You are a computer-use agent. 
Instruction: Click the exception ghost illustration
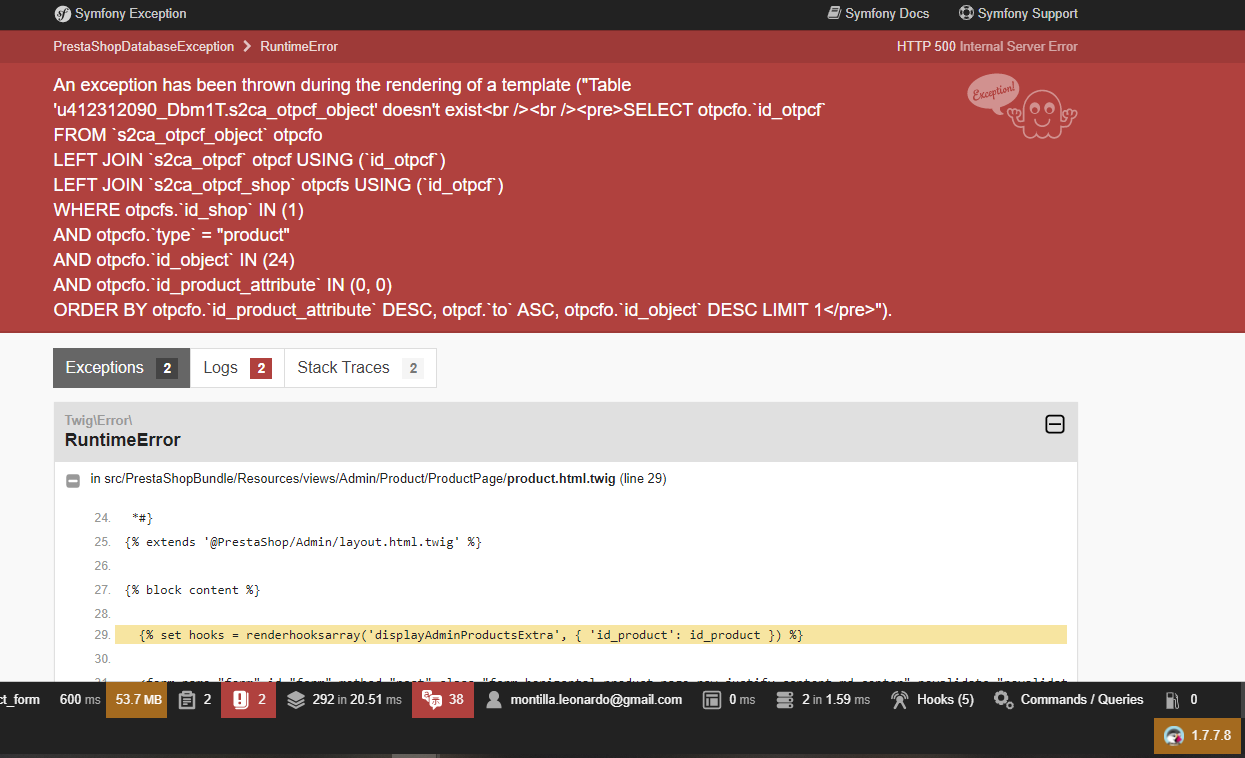click(x=1022, y=107)
